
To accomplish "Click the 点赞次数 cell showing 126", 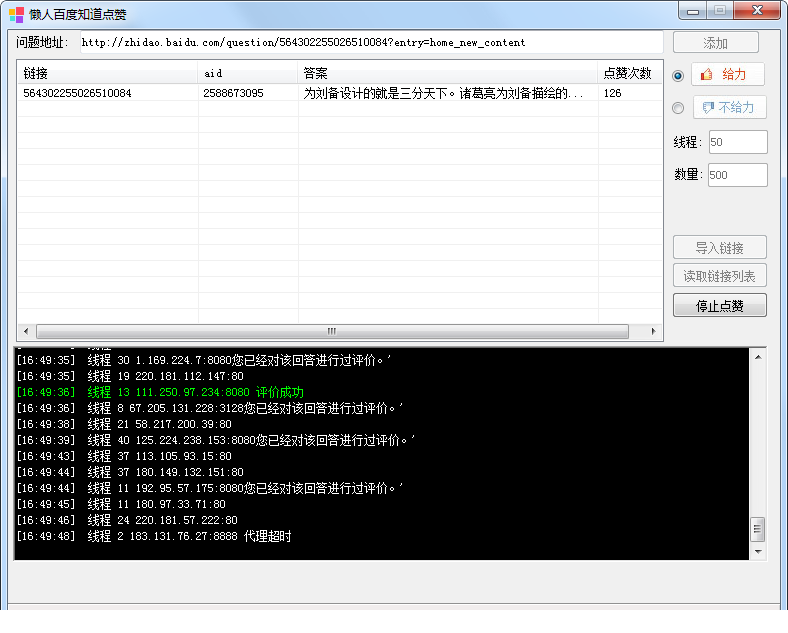I will tap(612, 93).
